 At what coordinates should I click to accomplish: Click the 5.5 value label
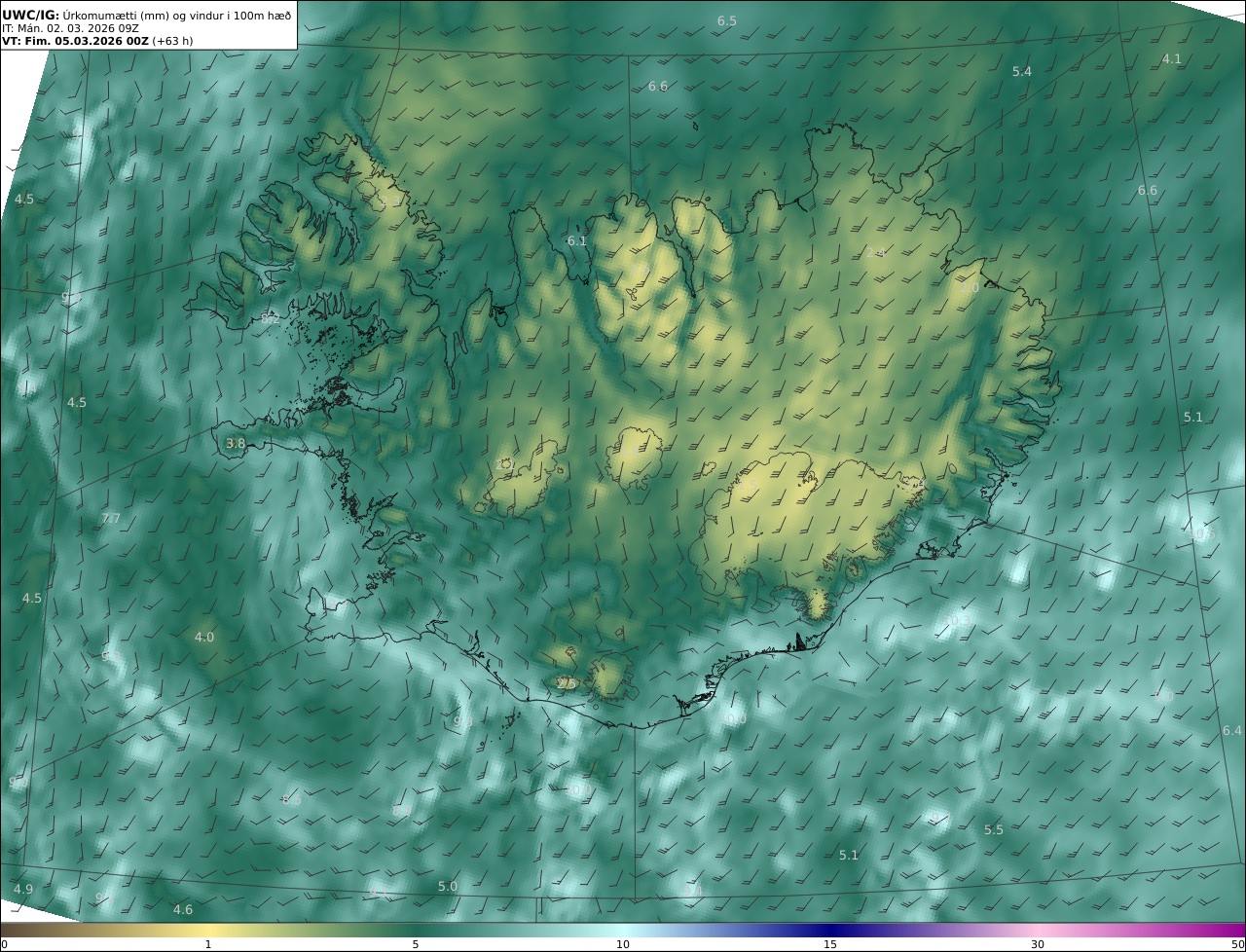(994, 830)
